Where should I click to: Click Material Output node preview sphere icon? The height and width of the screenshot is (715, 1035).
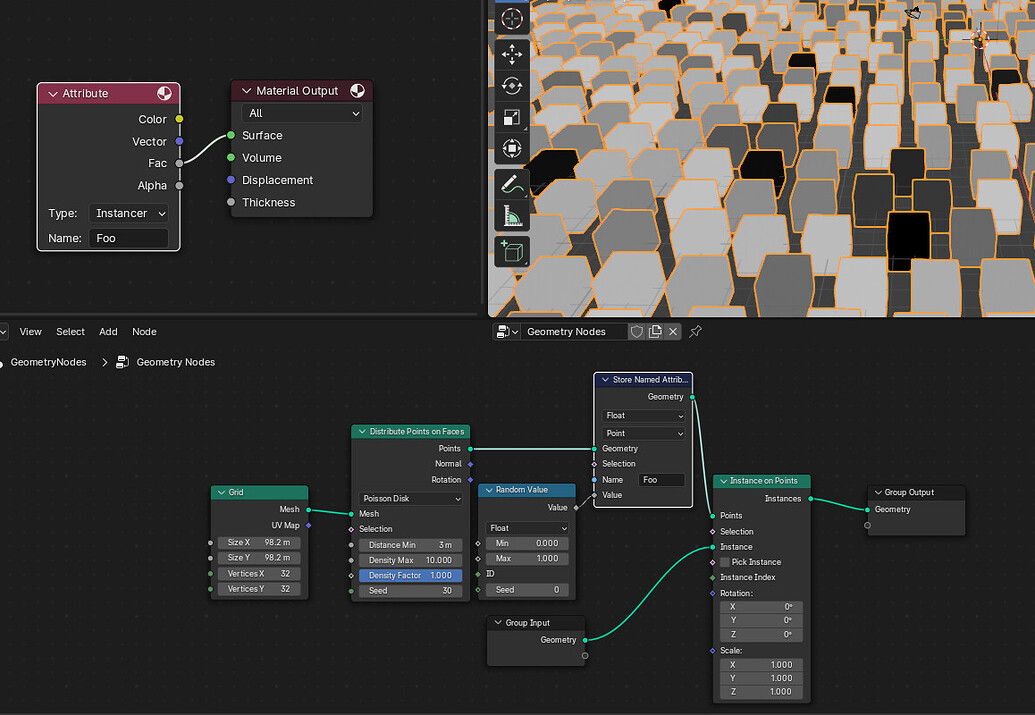[357, 90]
